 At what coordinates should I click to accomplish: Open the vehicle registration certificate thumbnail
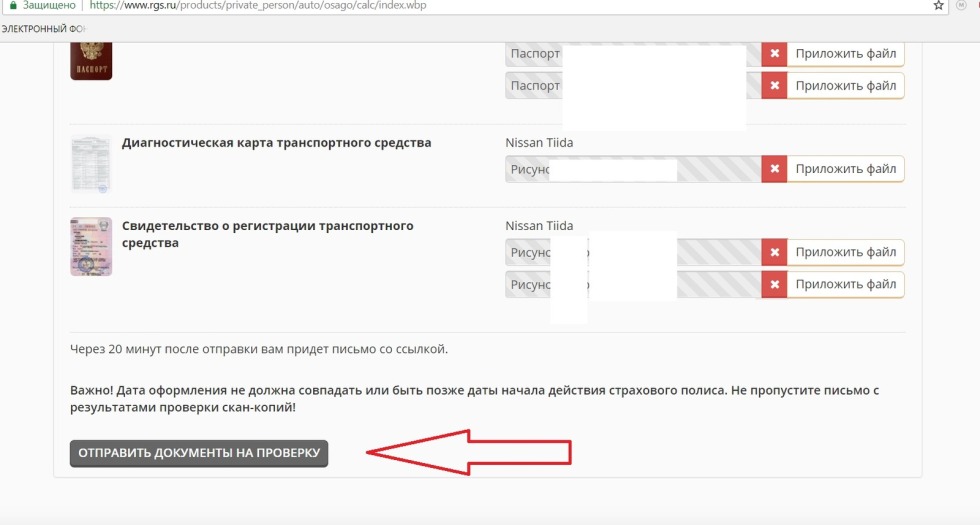point(91,246)
